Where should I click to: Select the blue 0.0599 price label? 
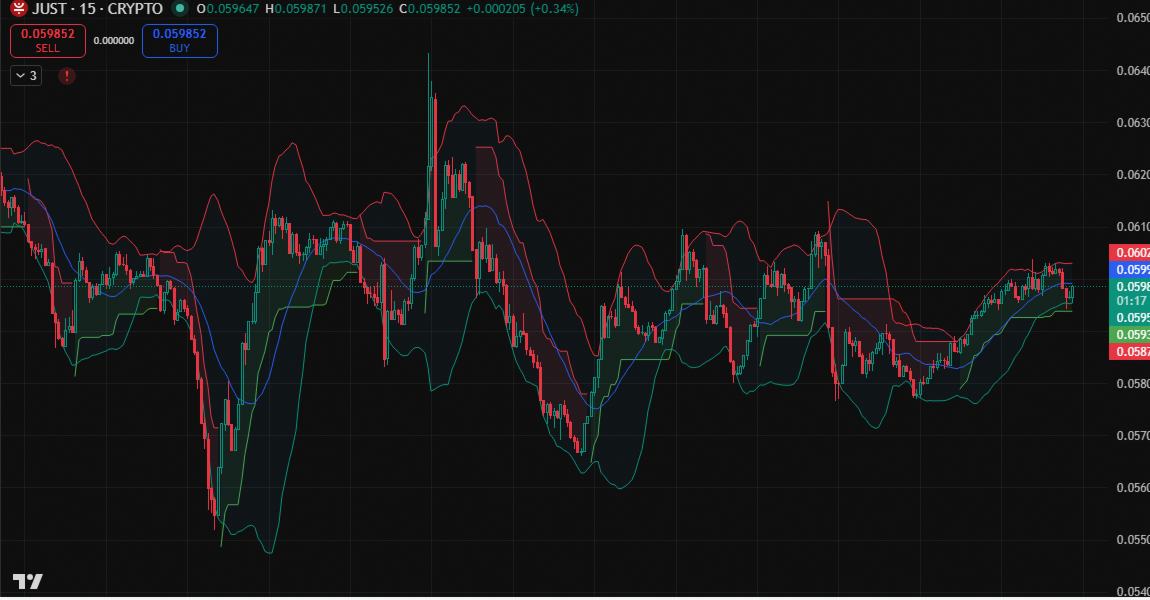(x=1130, y=270)
